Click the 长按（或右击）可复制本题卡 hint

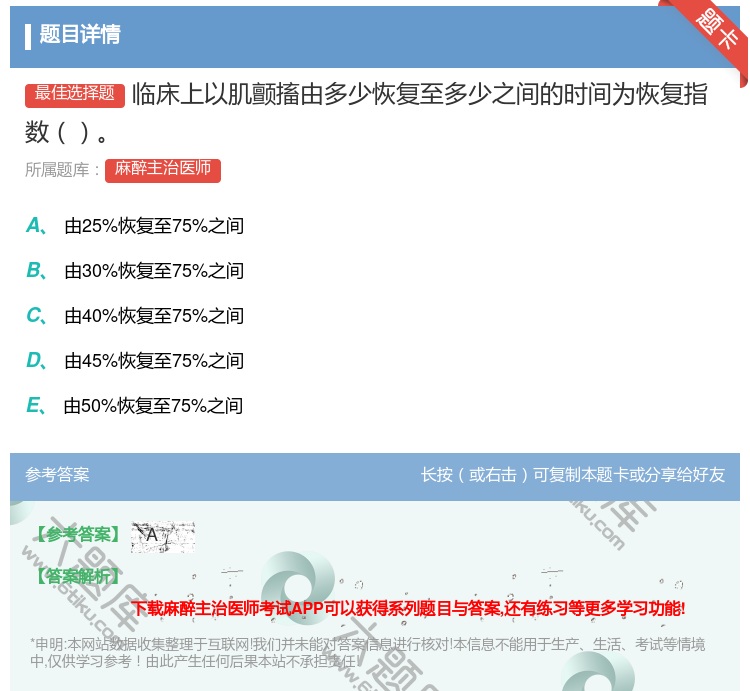[x=573, y=475]
